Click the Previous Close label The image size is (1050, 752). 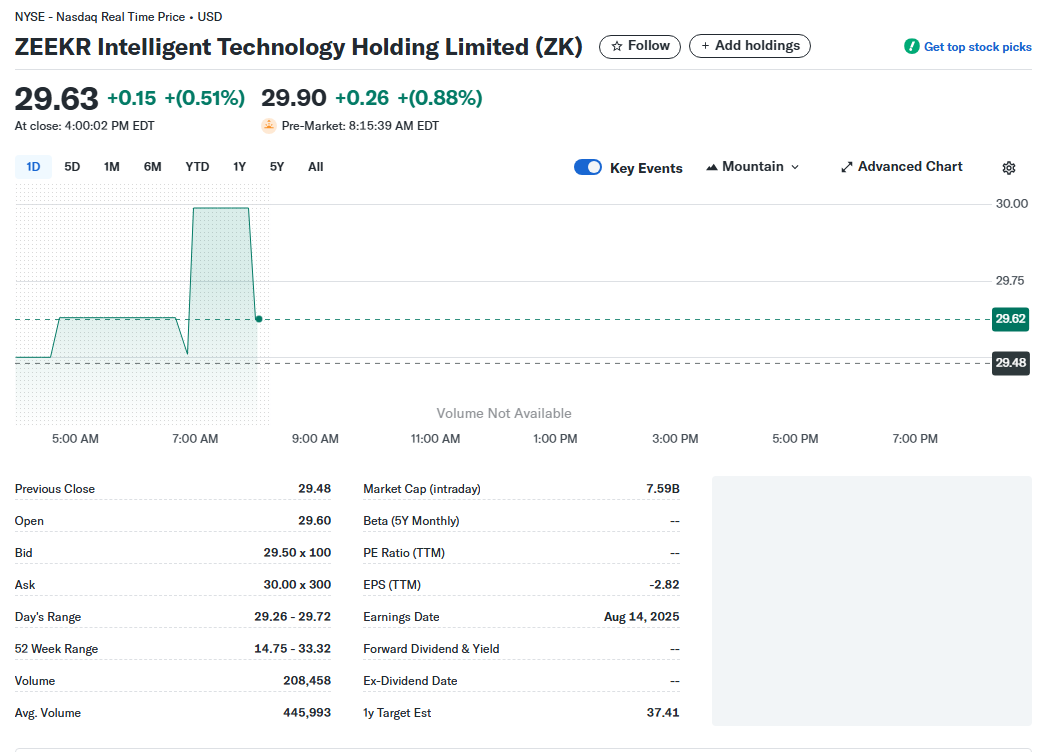tap(55, 489)
